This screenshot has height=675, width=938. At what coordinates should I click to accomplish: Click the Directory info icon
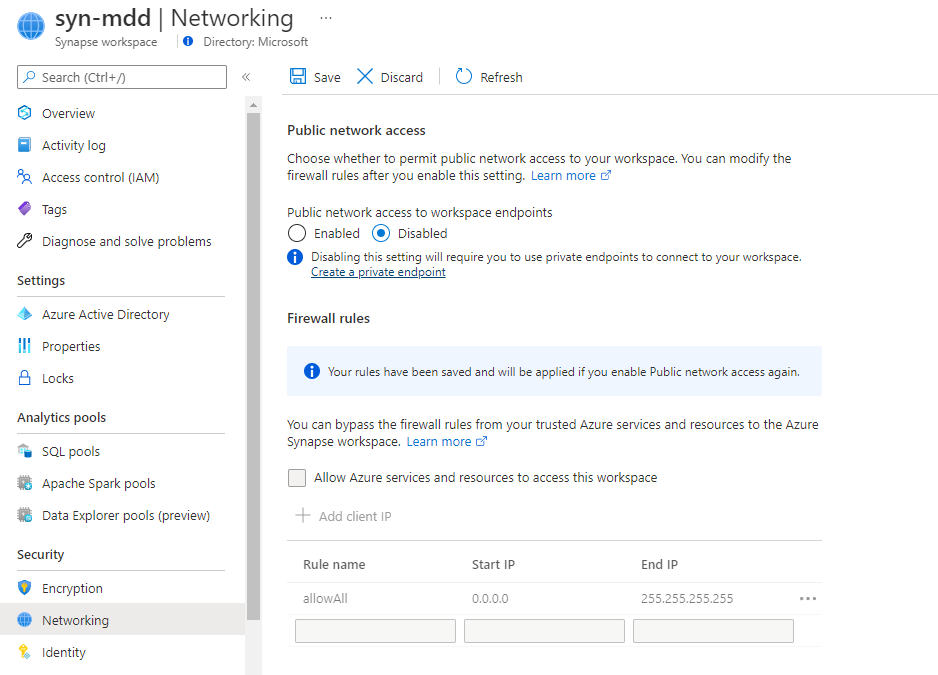[x=188, y=41]
